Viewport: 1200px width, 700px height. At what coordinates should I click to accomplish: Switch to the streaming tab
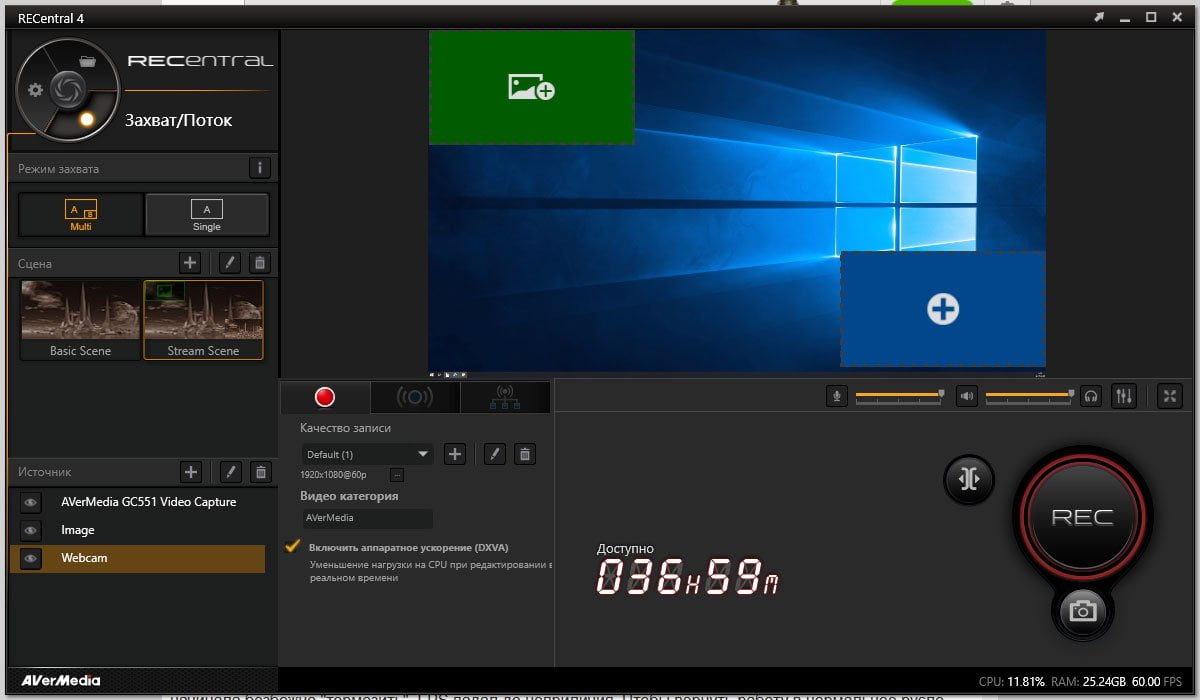coord(415,397)
